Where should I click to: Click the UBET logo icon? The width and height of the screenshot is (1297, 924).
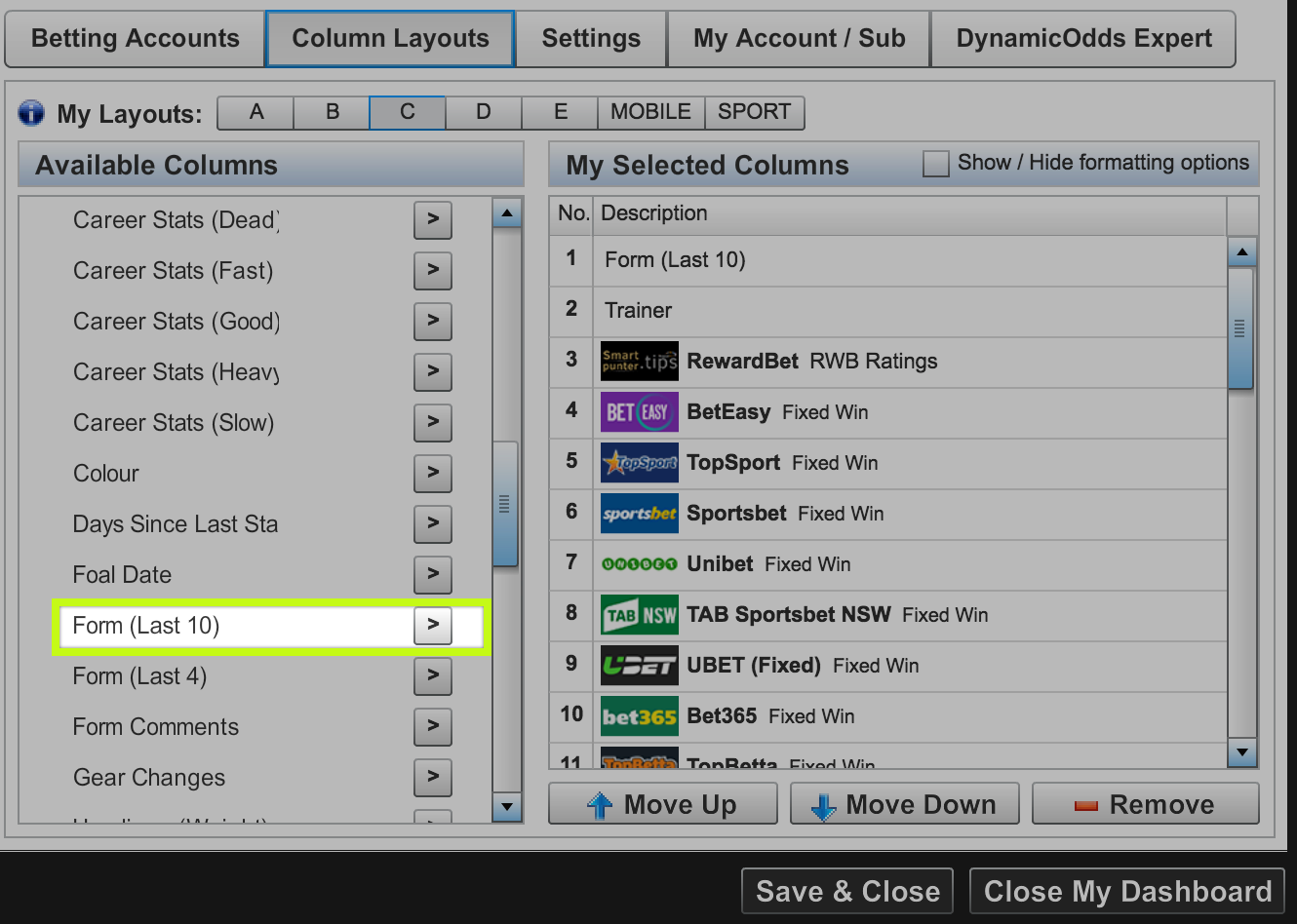click(639, 666)
